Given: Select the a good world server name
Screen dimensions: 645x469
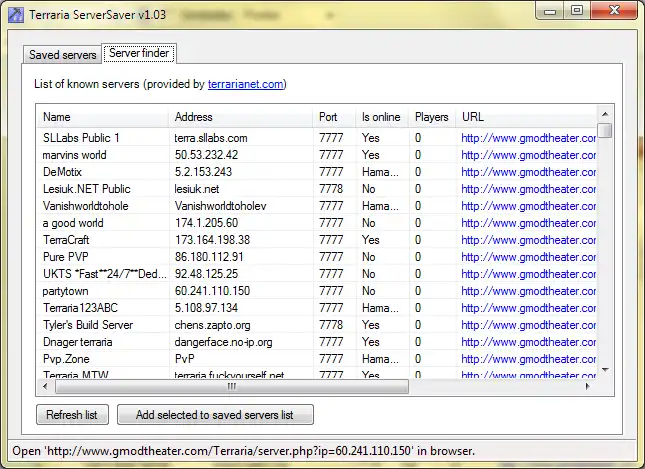Looking at the screenshot, I should pyautogui.click(x=73, y=223).
